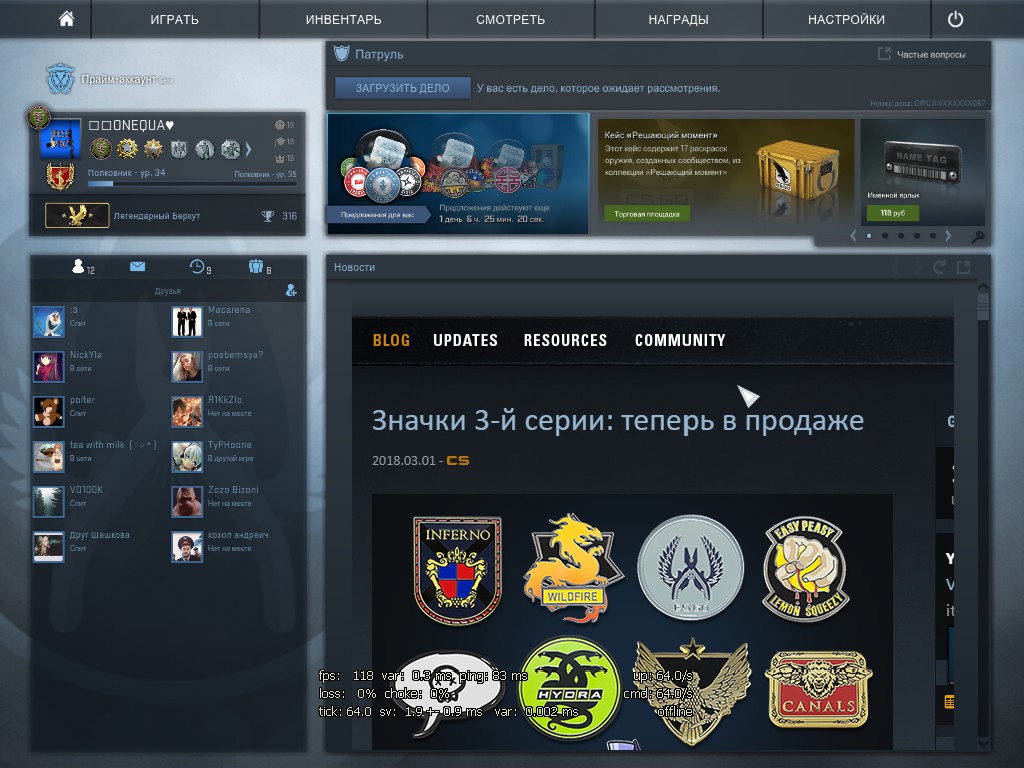This screenshot has height=768, width=1024.
Task: Click the Wildfire dragon pin image
Action: tap(572, 568)
